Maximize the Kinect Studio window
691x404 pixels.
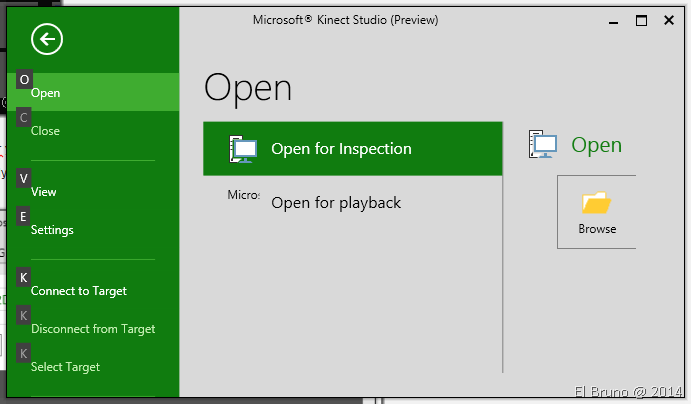tap(641, 20)
